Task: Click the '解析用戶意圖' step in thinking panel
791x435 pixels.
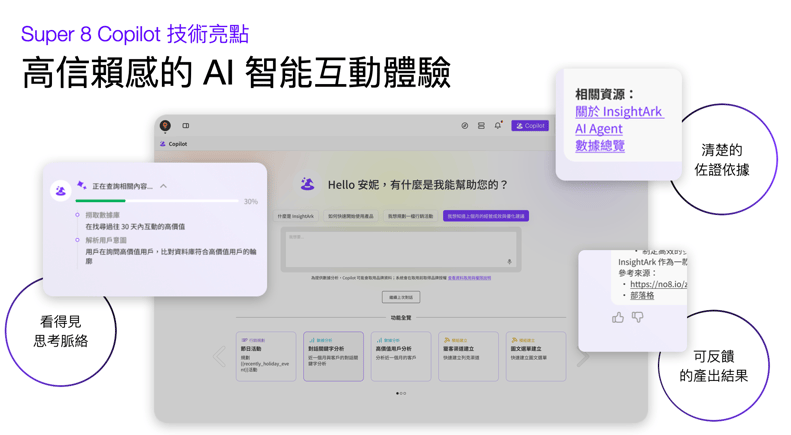Action: 106,240
